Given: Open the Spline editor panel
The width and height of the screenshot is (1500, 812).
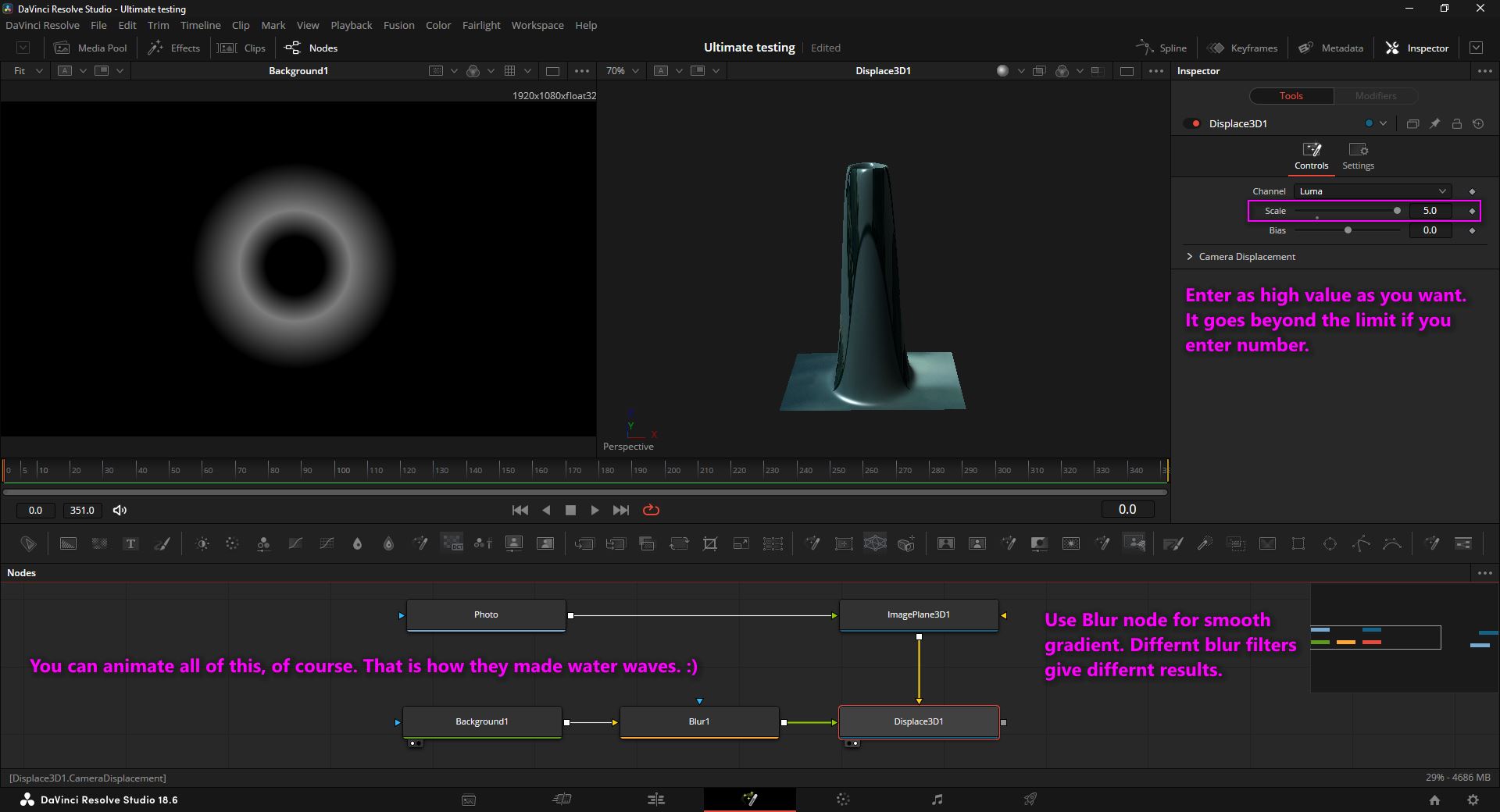Looking at the screenshot, I should pyautogui.click(x=1161, y=48).
